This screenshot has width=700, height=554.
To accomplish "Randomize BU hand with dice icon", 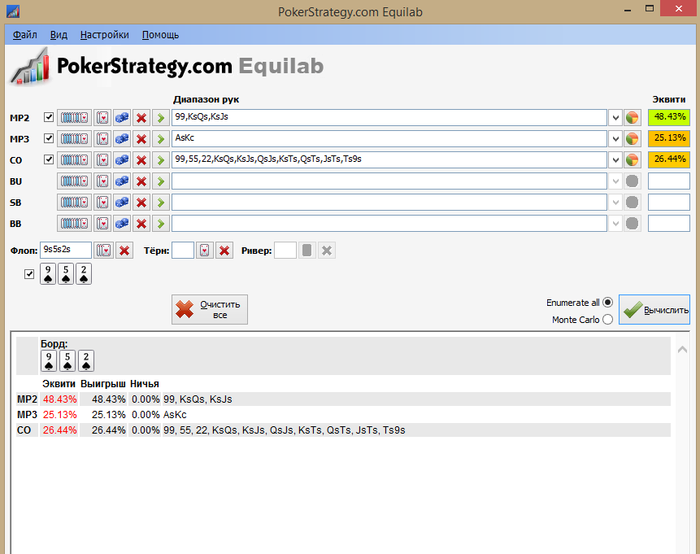I will (x=122, y=181).
